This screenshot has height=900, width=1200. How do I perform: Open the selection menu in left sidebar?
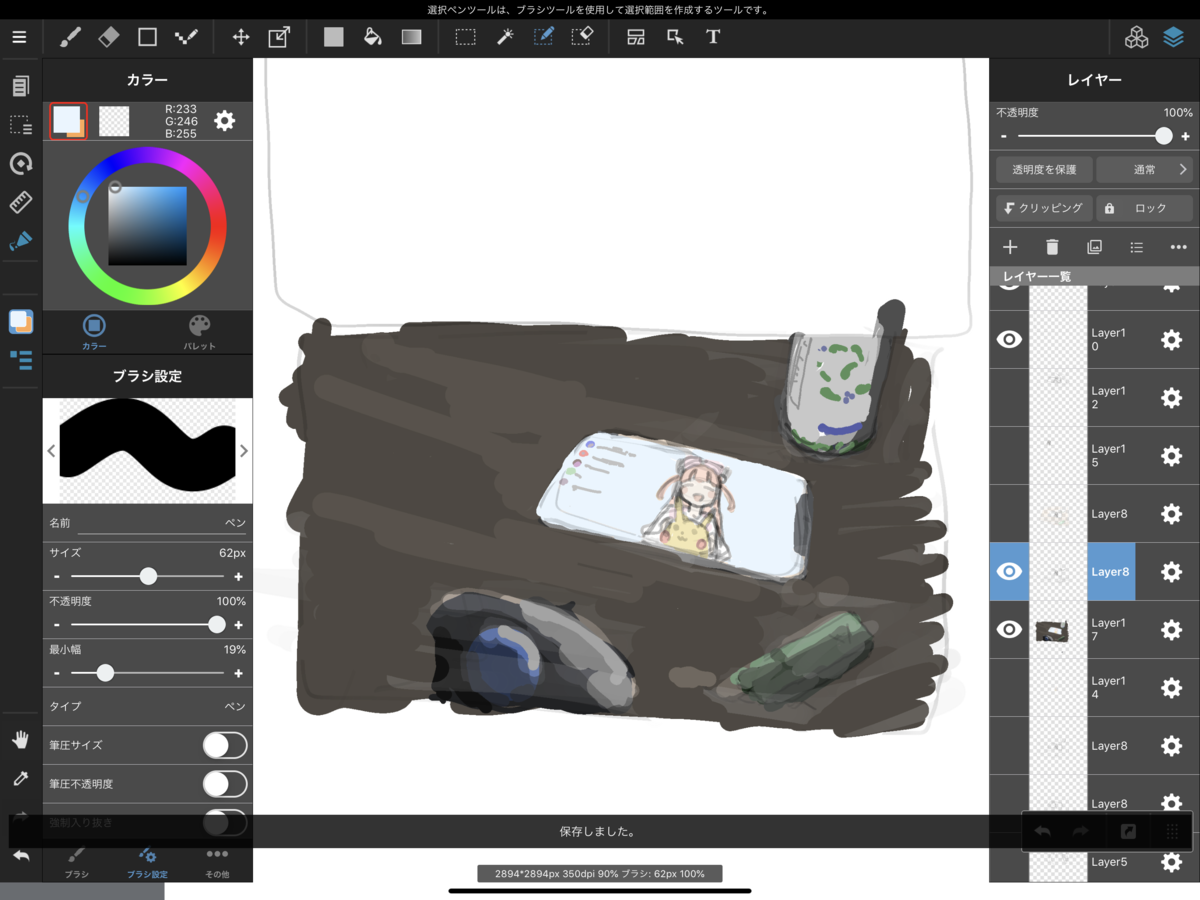[x=21, y=125]
